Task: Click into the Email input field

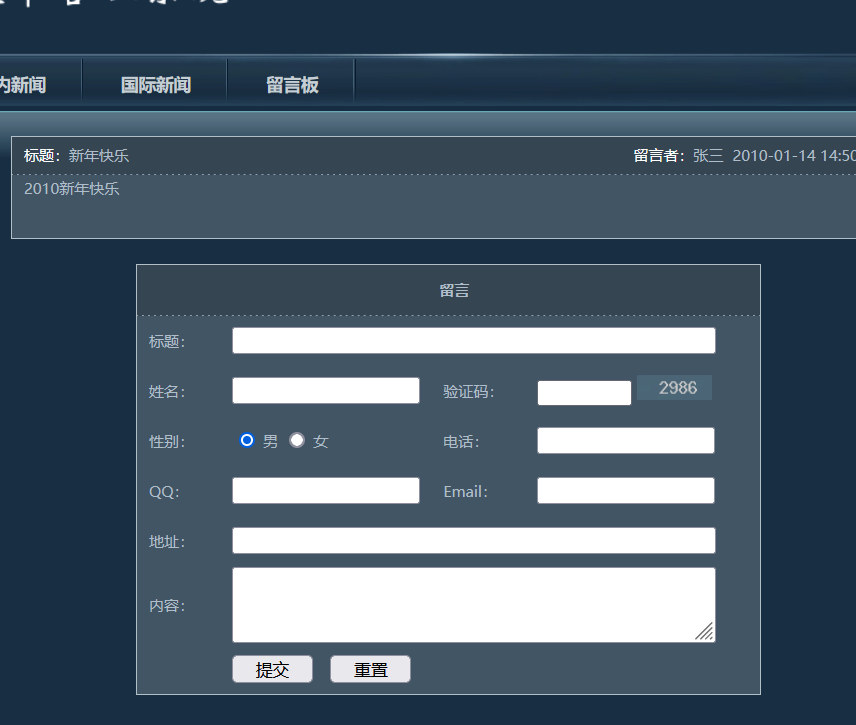Action: (x=626, y=490)
